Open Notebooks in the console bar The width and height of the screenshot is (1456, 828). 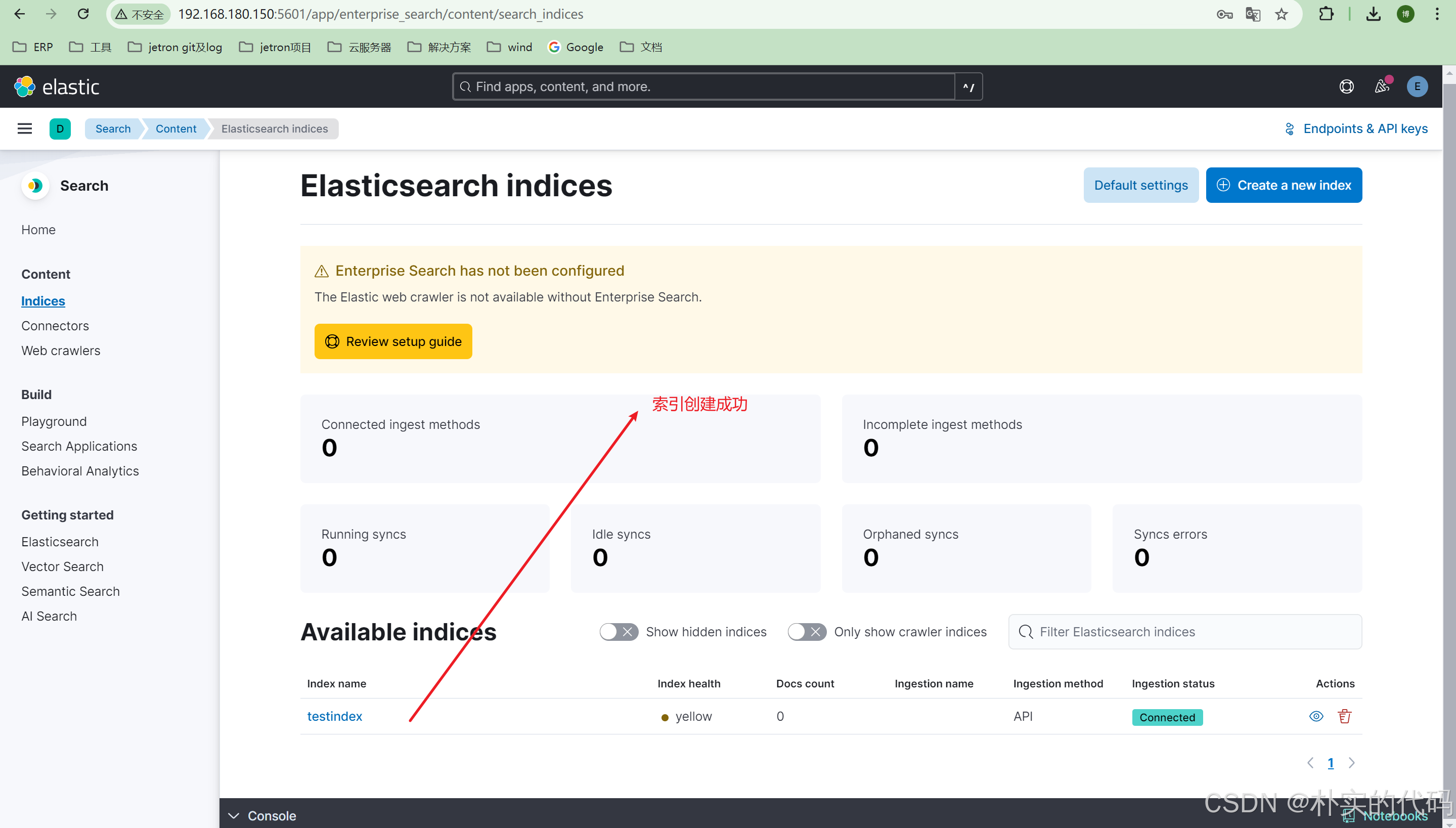coord(1385,815)
